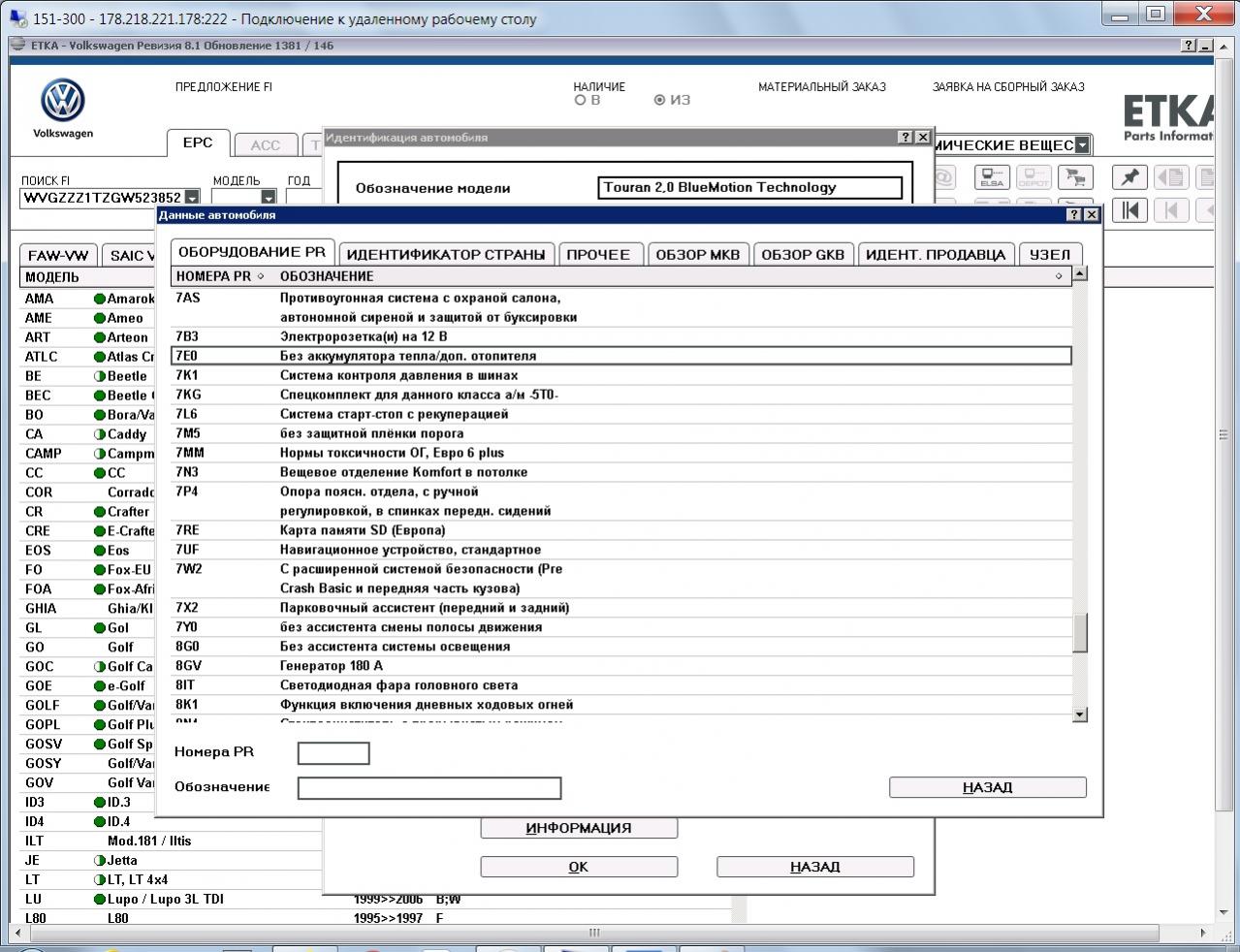This screenshot has width=1240, height=952.
Task: Switch to ОБОРУДОВАНИЕ PR tab
Action: click(x=252, y=252)
